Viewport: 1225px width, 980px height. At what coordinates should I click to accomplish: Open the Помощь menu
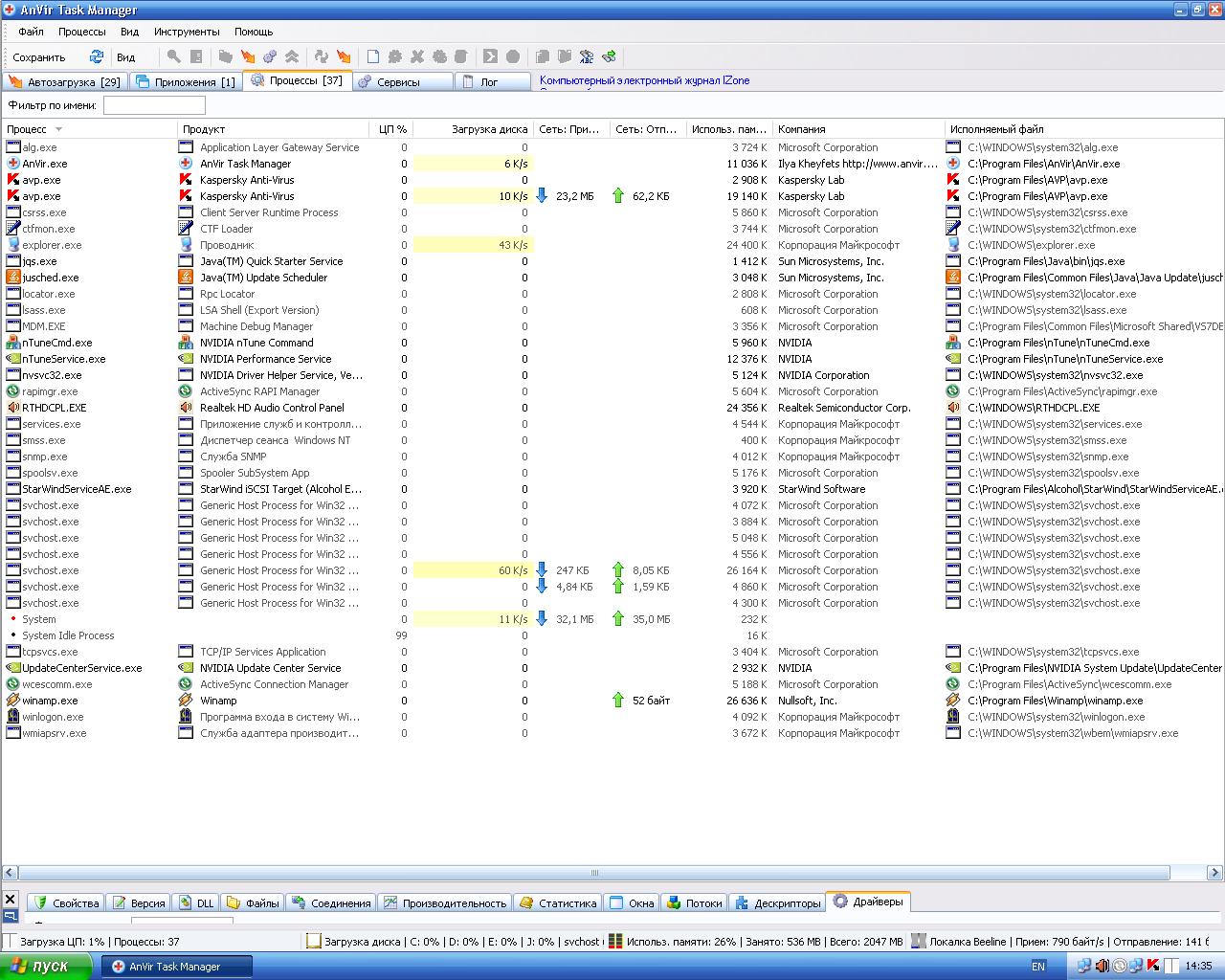click(x=254, y=32)
